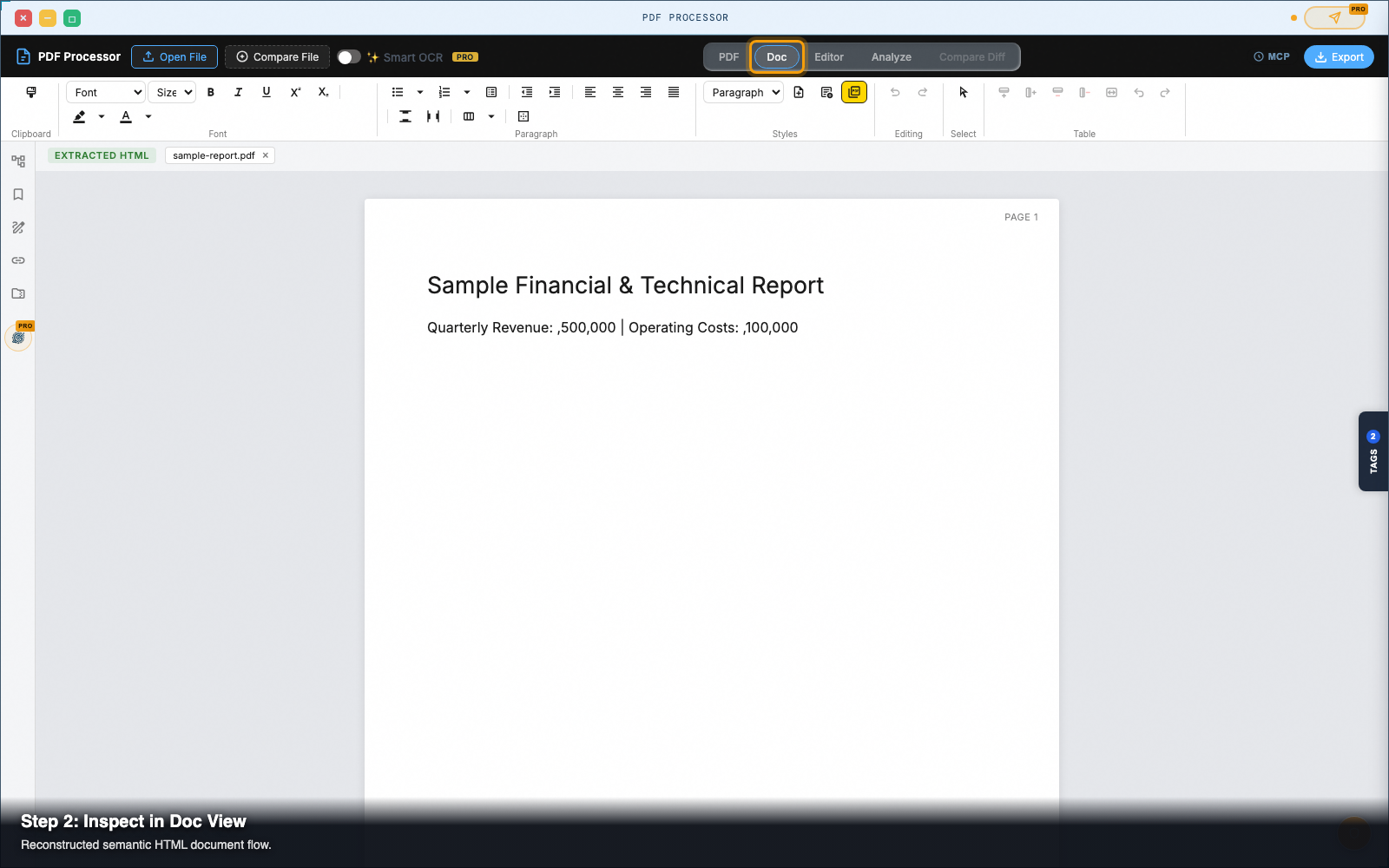Viewport: 1389px width, 868px height.
Task: Open the links sidebar icon
Action: pos(18,260)
